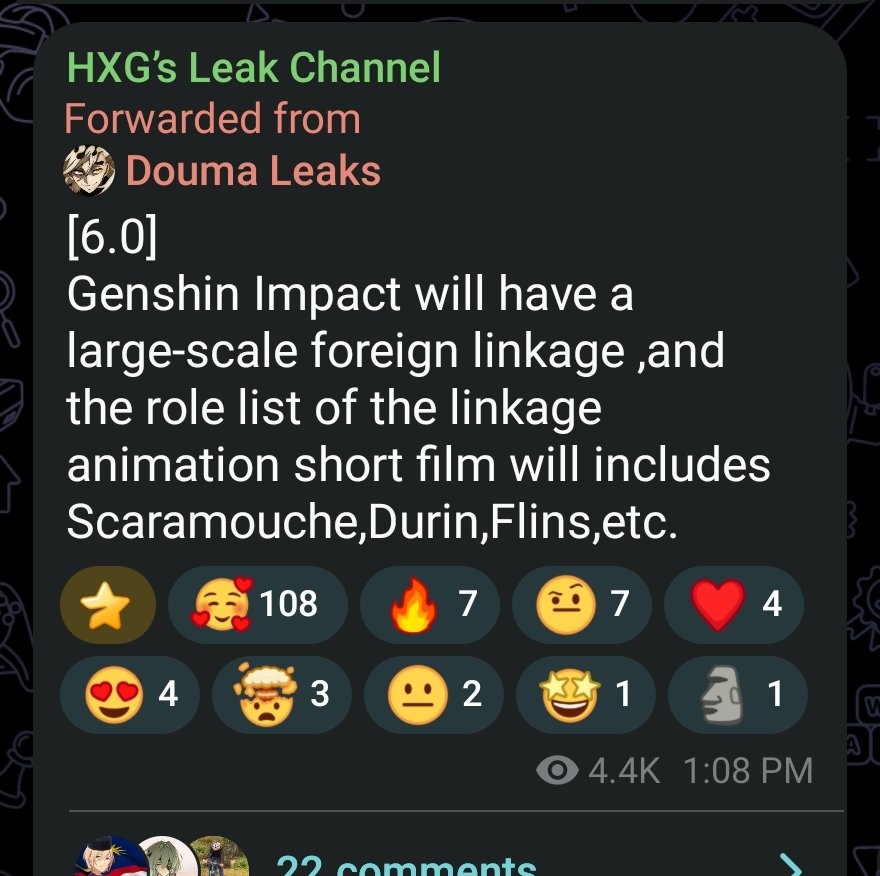The width and height of the screenshot is (880, 876).
Task: Tap the red heart reaction
Action: 734,604
